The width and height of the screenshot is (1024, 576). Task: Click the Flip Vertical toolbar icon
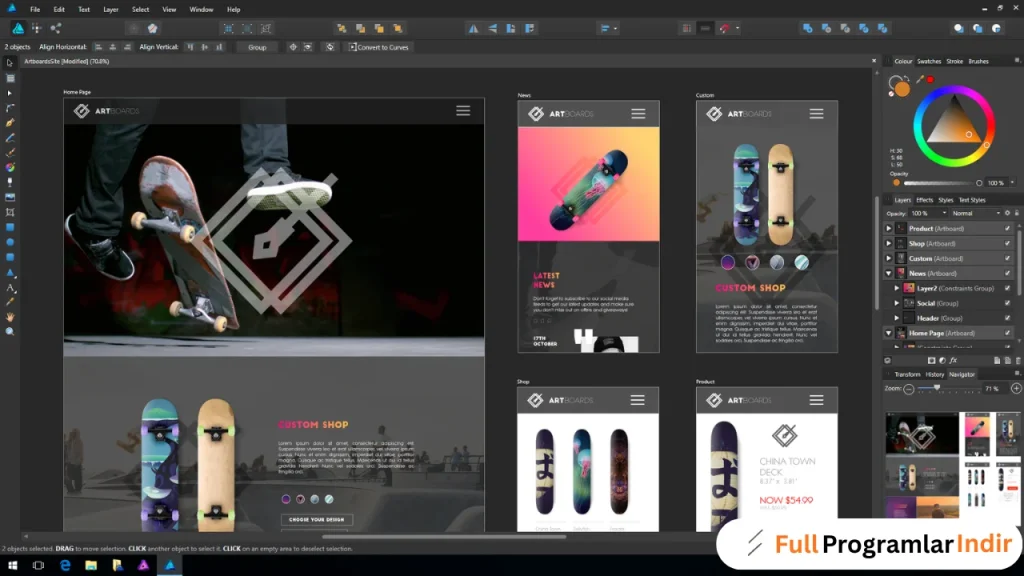click(x=492, y=29)
